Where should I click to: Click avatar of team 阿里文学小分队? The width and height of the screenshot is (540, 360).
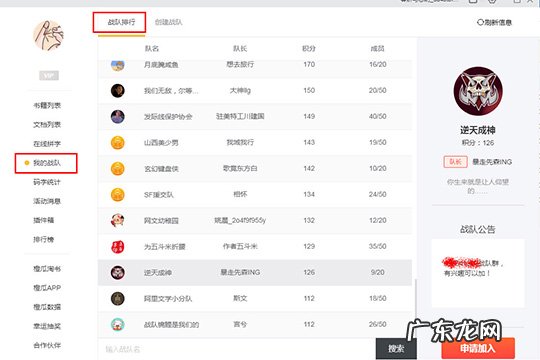click(117, 299)
